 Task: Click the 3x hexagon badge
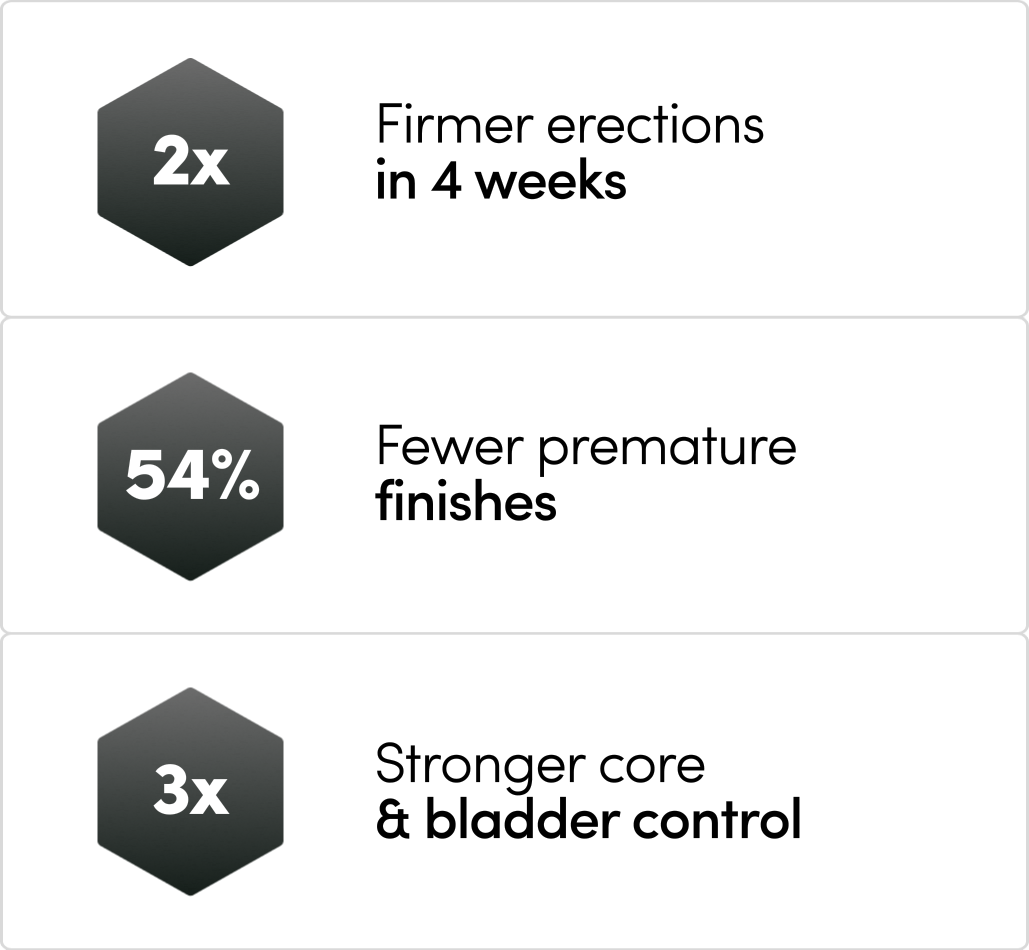(x=190, y=792)
